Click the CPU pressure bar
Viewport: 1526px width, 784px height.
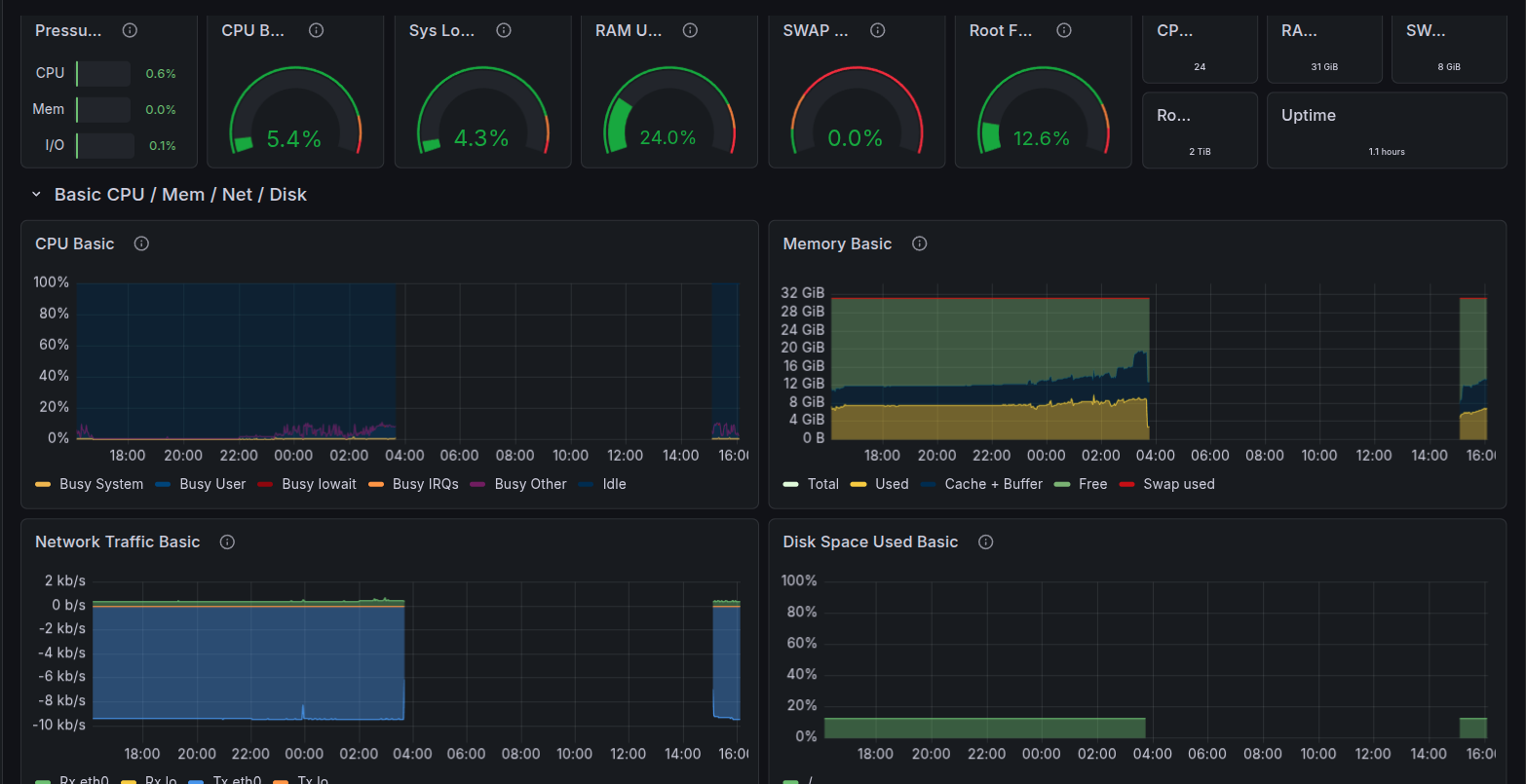(x=103, y=73)
